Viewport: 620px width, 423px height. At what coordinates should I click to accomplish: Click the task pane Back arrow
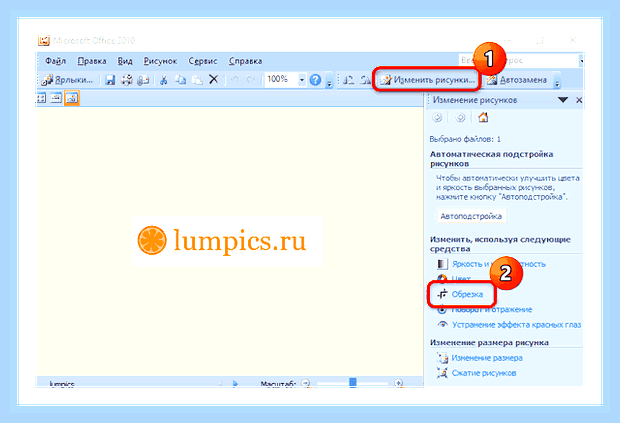[x=437, y=117]
